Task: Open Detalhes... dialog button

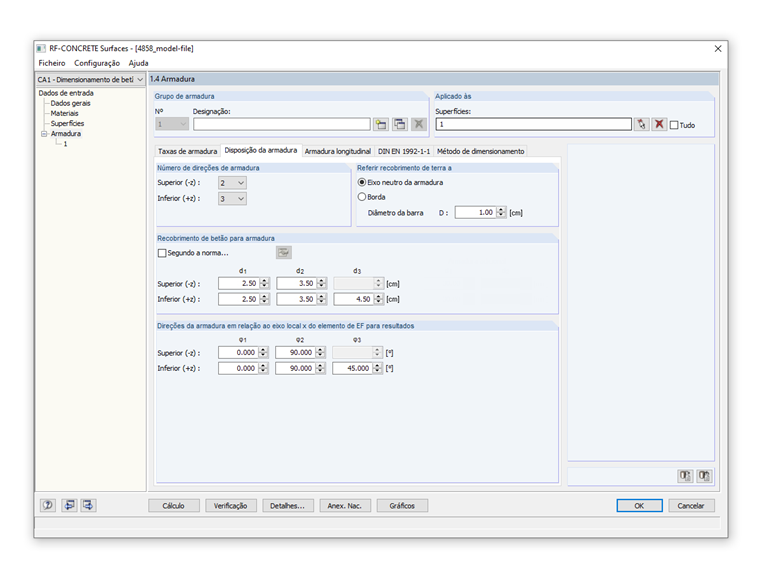Action: point(288,506)
